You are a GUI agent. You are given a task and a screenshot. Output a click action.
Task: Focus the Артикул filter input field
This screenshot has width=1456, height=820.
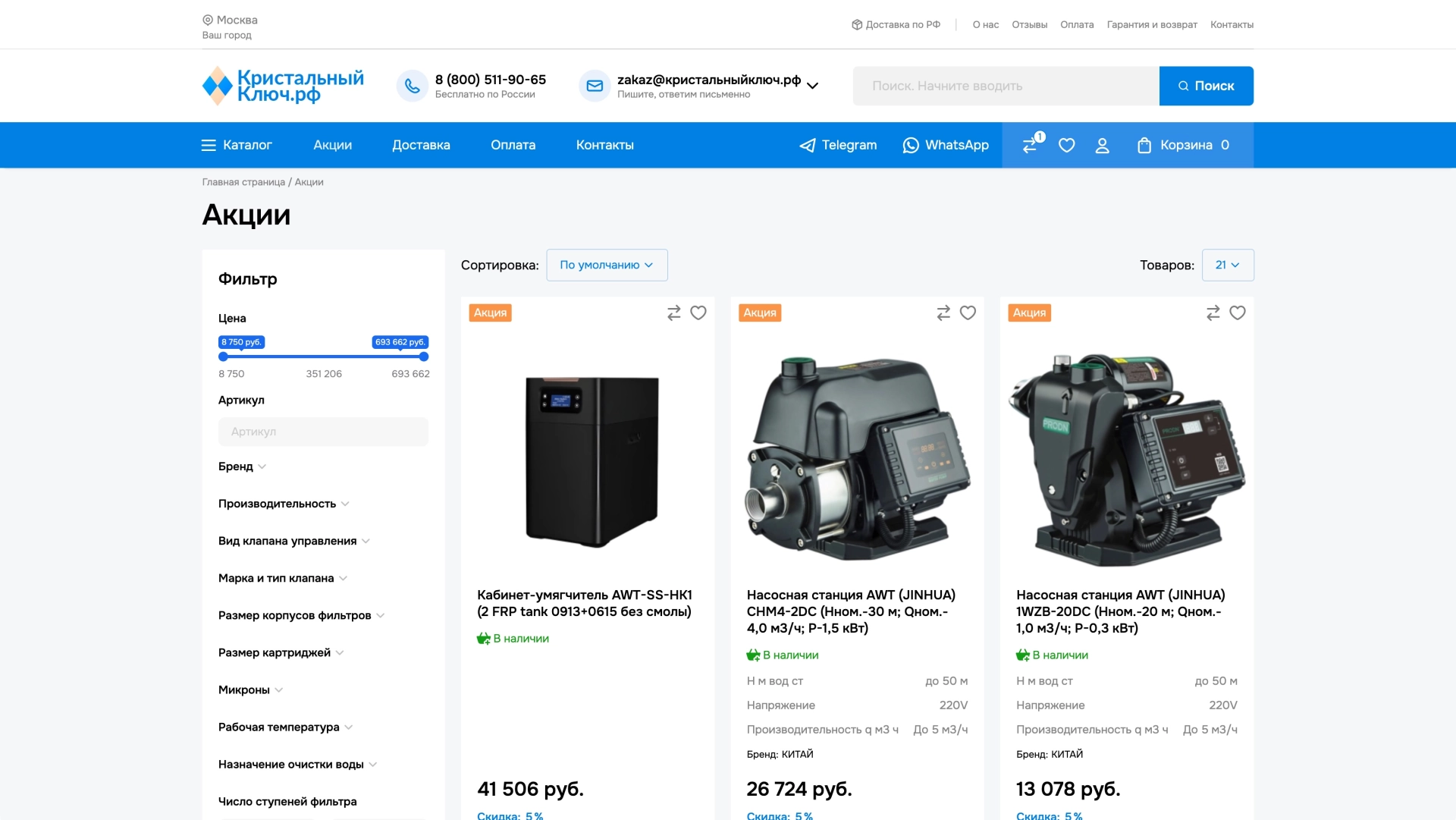click(323, 432)
